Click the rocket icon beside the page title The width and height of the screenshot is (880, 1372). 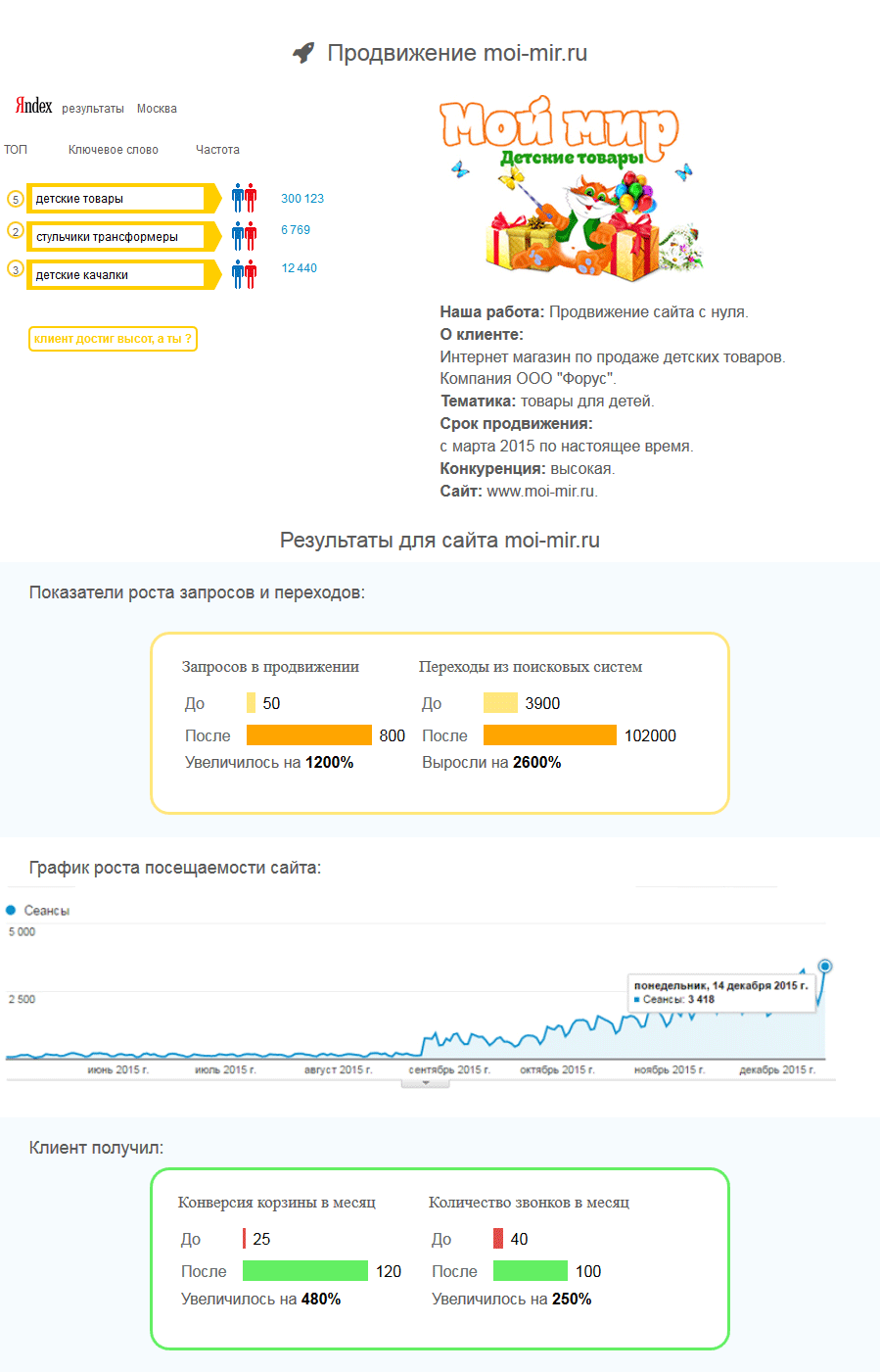tap(303, 53)
